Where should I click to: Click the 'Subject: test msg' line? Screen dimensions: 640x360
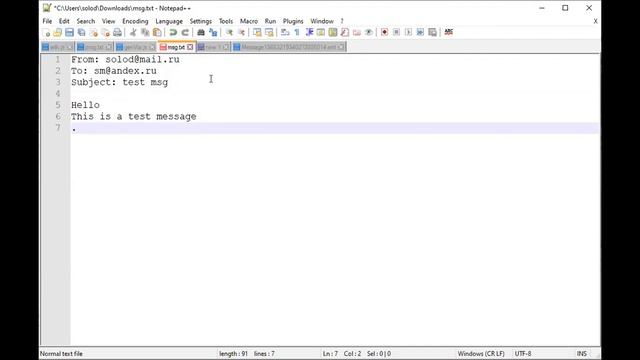(x=120, y=82)
